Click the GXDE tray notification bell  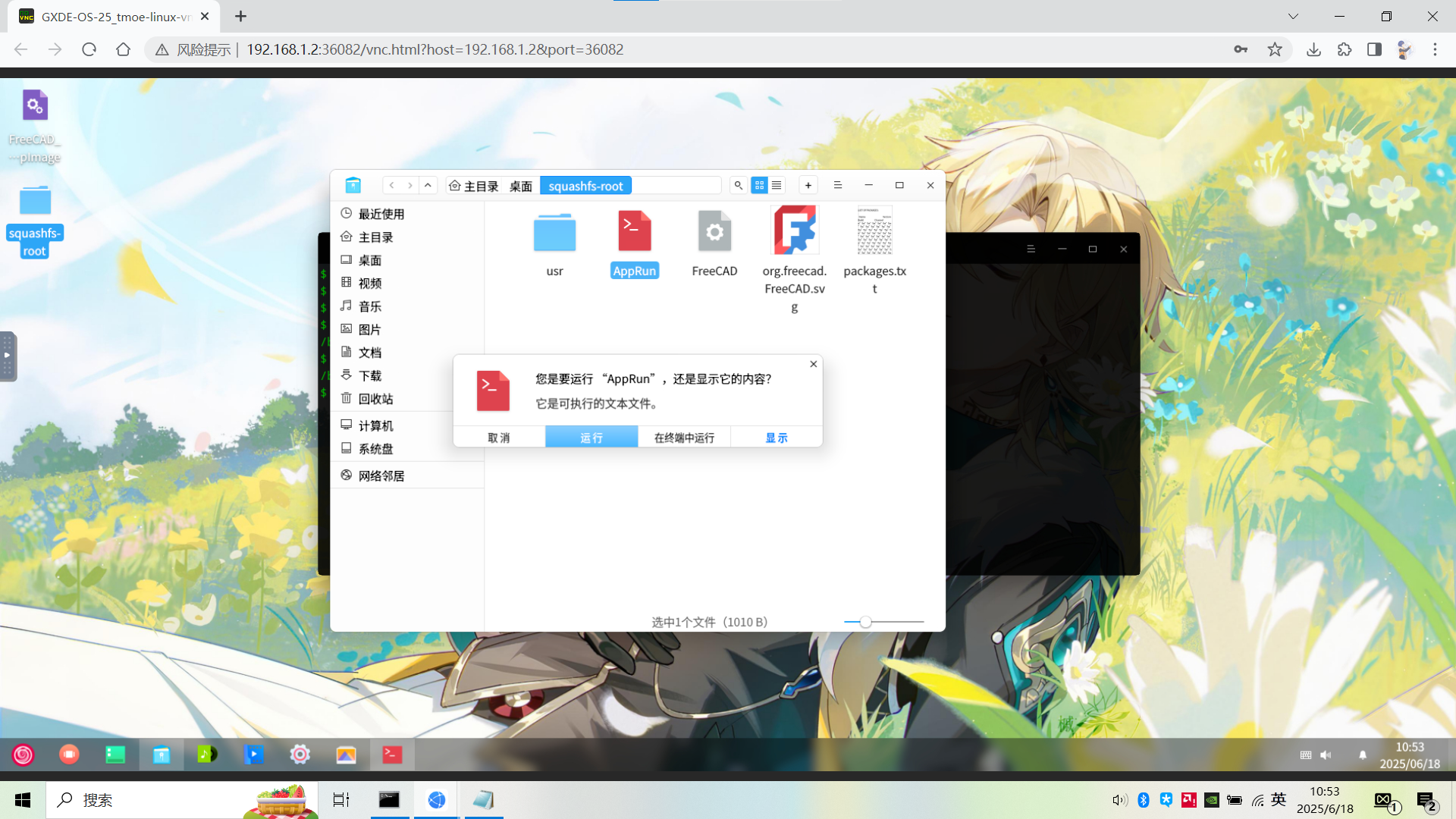[x=1363, y=755]
